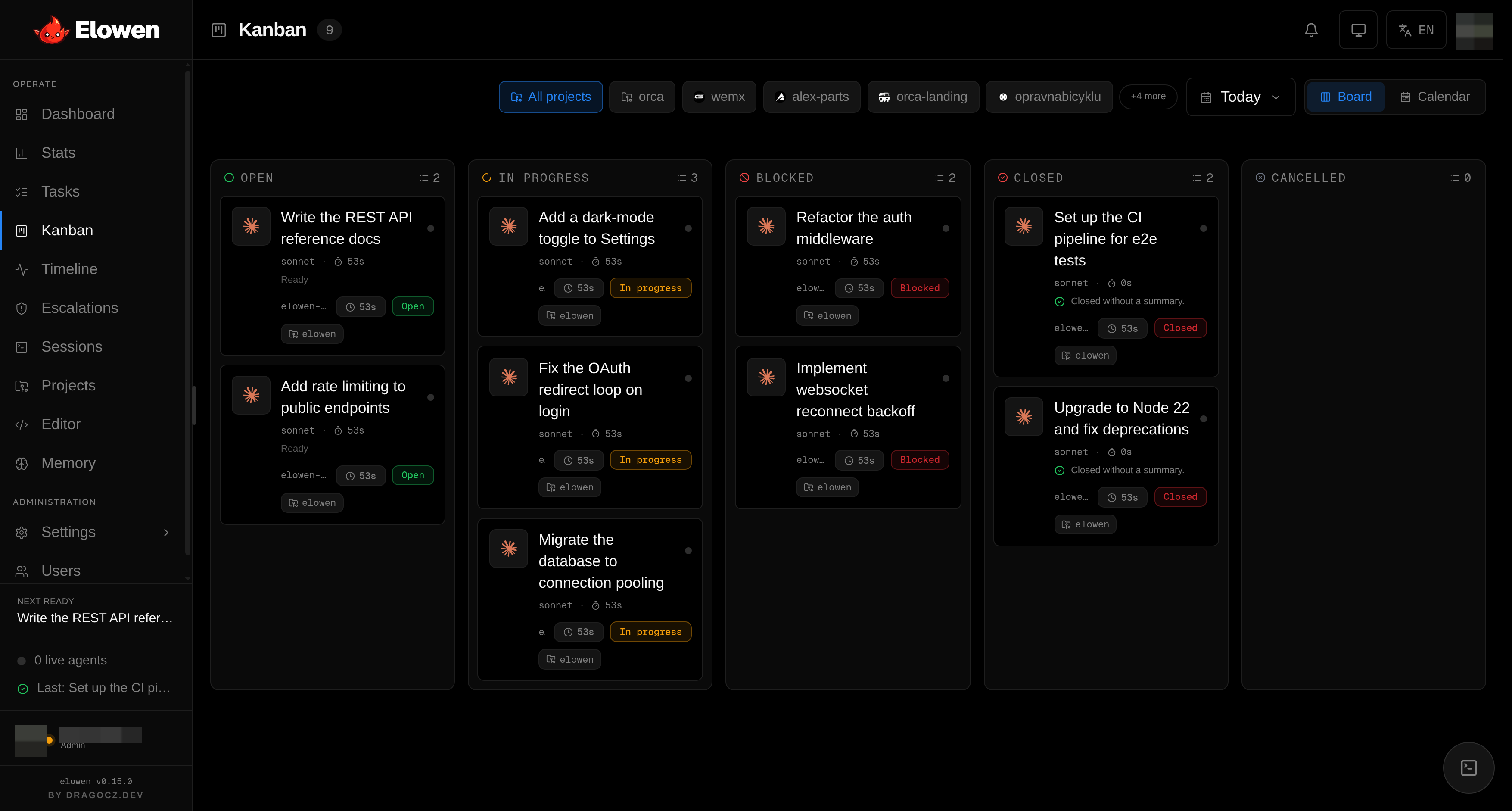Open the Migrate the database card
This screenshot has height=811, width=1512.
coord(590,599)
